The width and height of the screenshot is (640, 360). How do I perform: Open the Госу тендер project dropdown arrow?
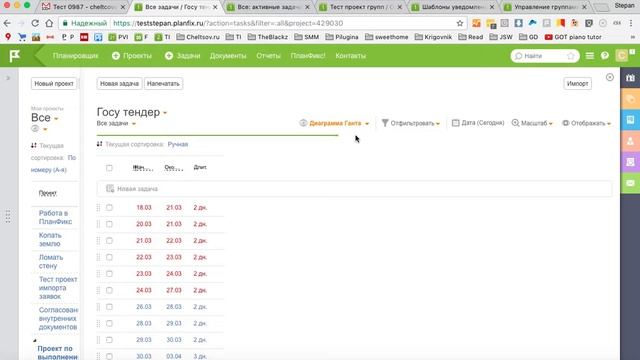coord(165,113)
